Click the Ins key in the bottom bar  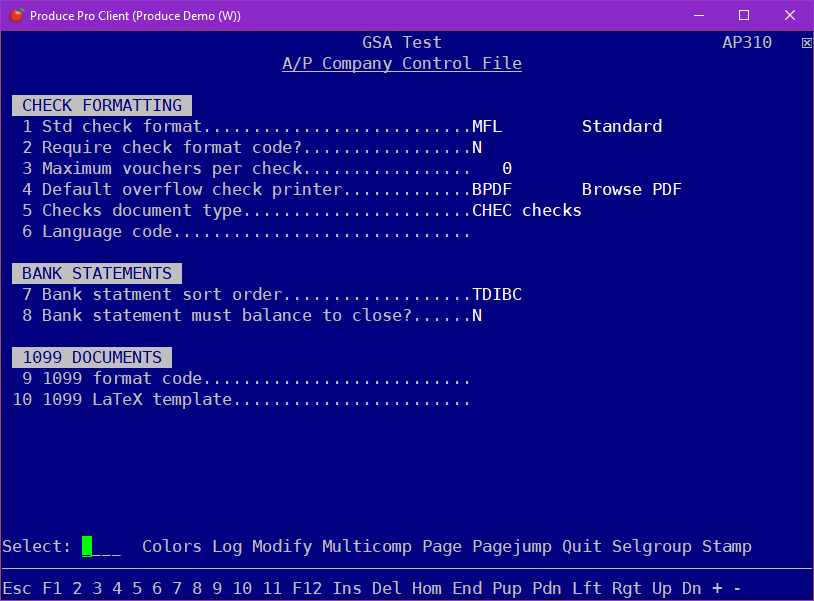[x=347, y=589]
